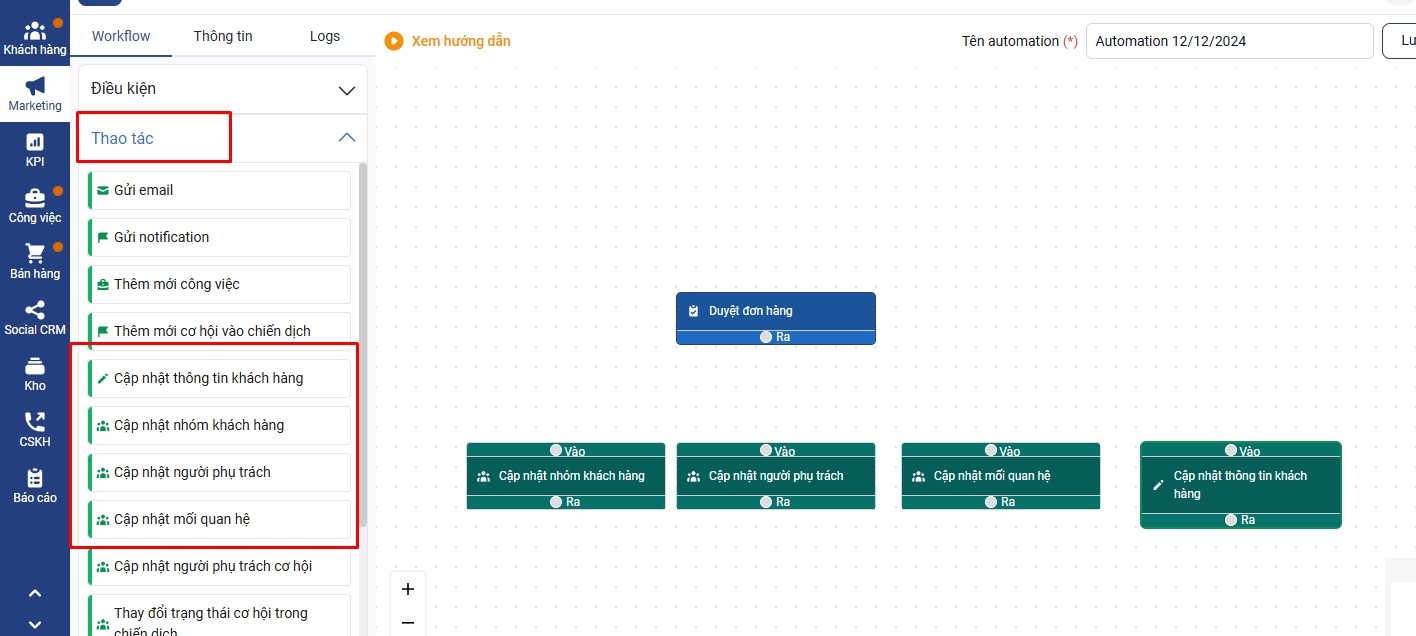Select the Gửi email action

pos(219,190)
